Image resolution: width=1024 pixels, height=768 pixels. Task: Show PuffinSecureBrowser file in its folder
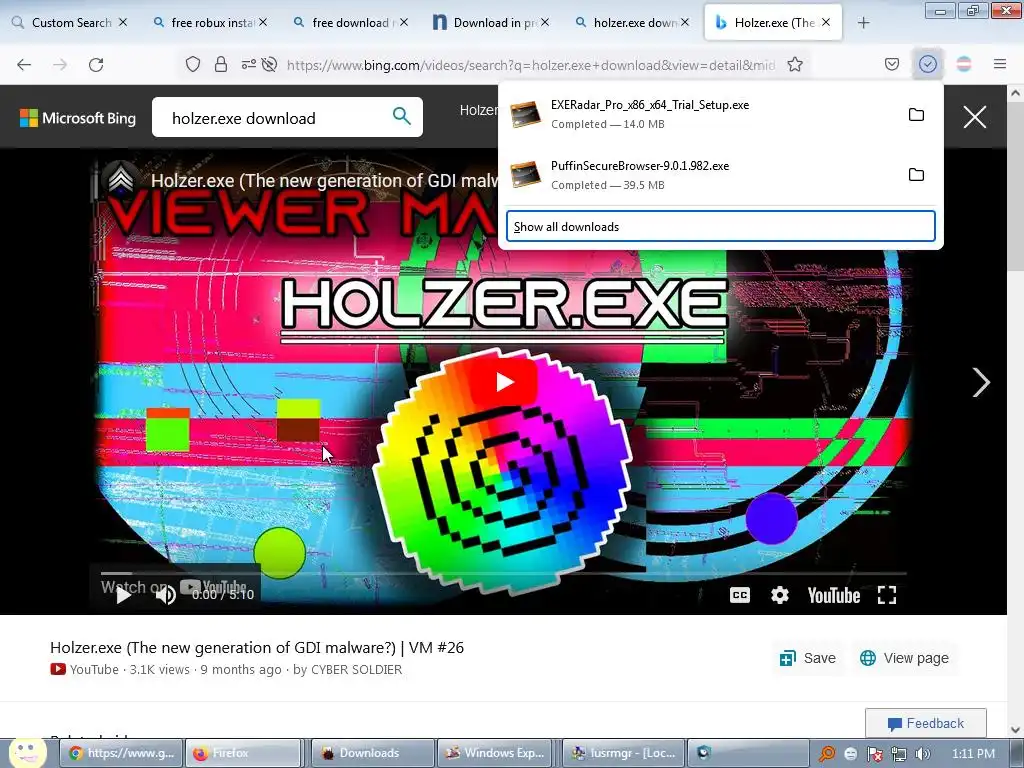[x=916, y=175]
